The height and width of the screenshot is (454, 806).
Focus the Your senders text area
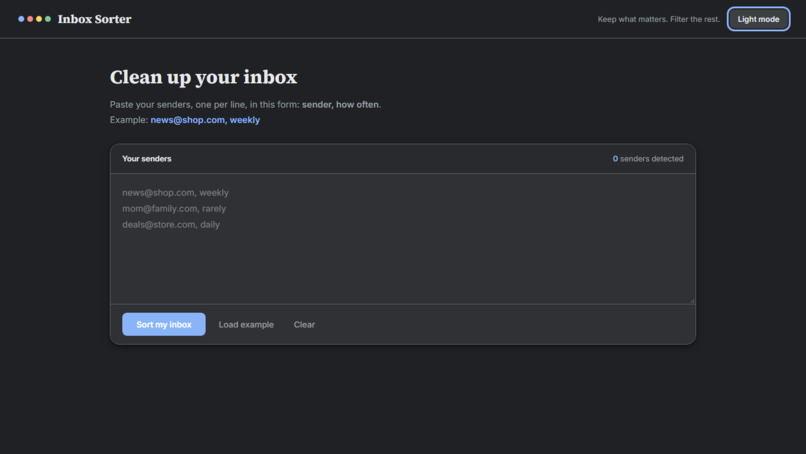pyautogui.click(x=403, y=239)
